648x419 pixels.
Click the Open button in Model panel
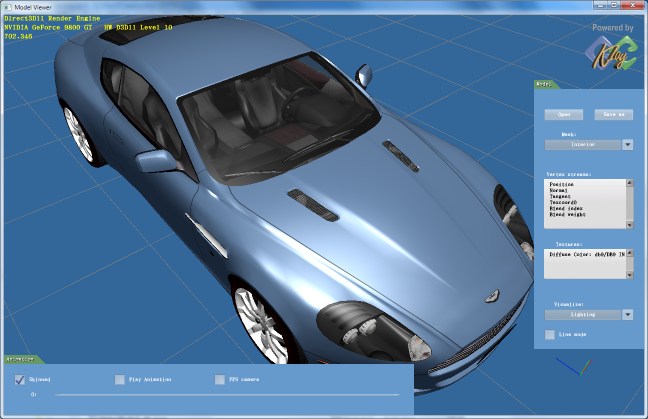tap(564, 114)
